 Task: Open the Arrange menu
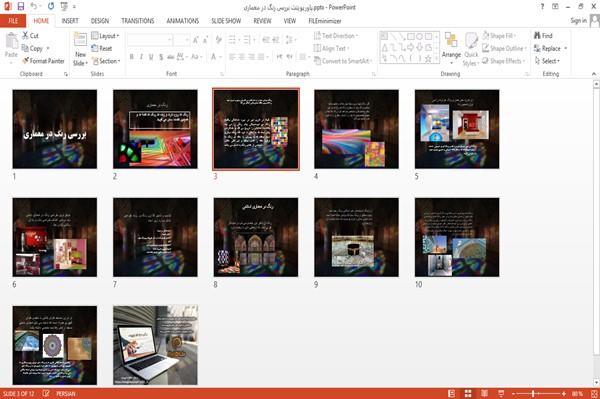tap(451, 48)
